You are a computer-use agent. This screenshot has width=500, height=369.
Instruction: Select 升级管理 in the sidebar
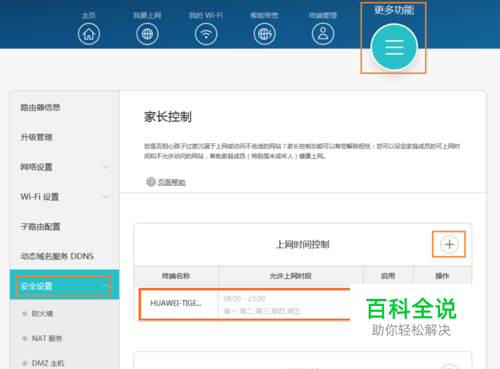(36, 137)
